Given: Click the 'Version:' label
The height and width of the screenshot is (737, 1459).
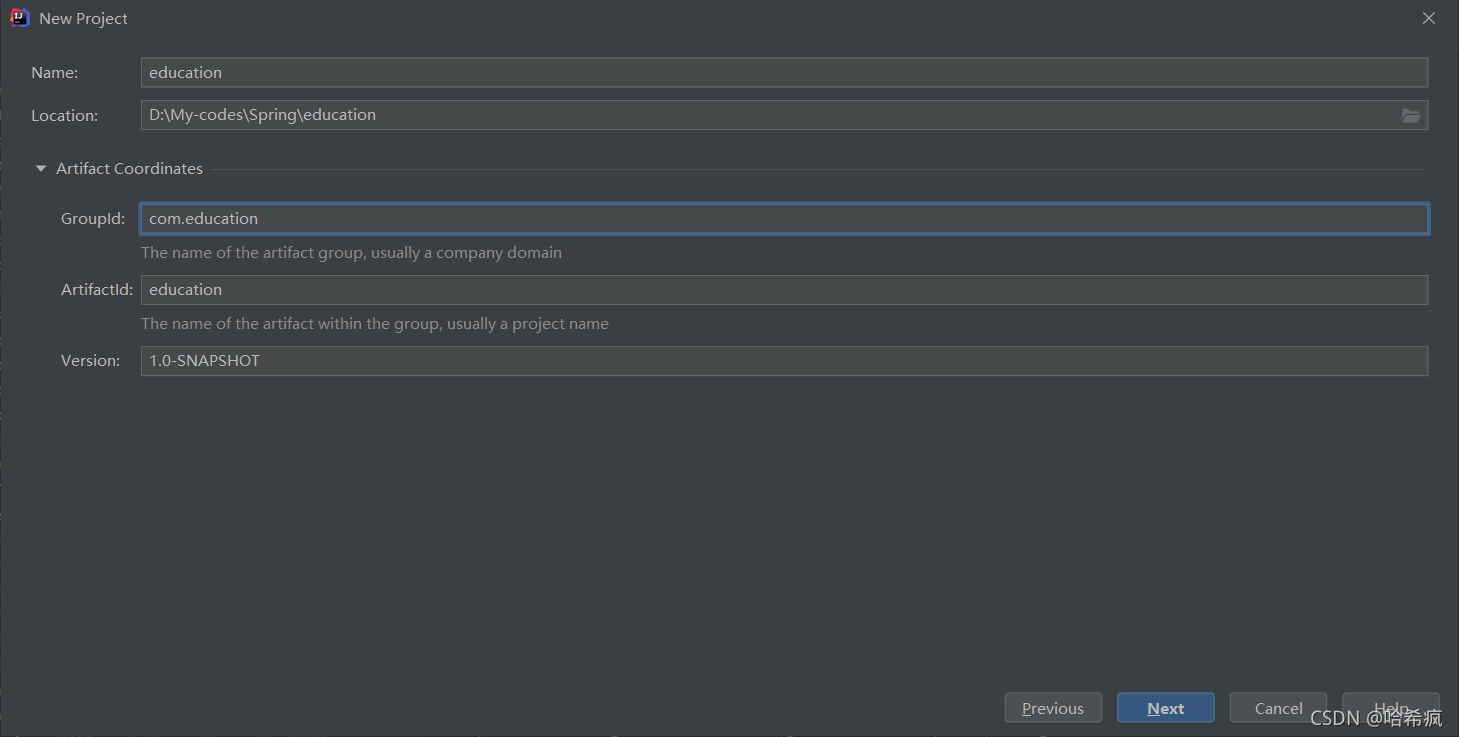Looking at the screenshot, I should point(90,361).
